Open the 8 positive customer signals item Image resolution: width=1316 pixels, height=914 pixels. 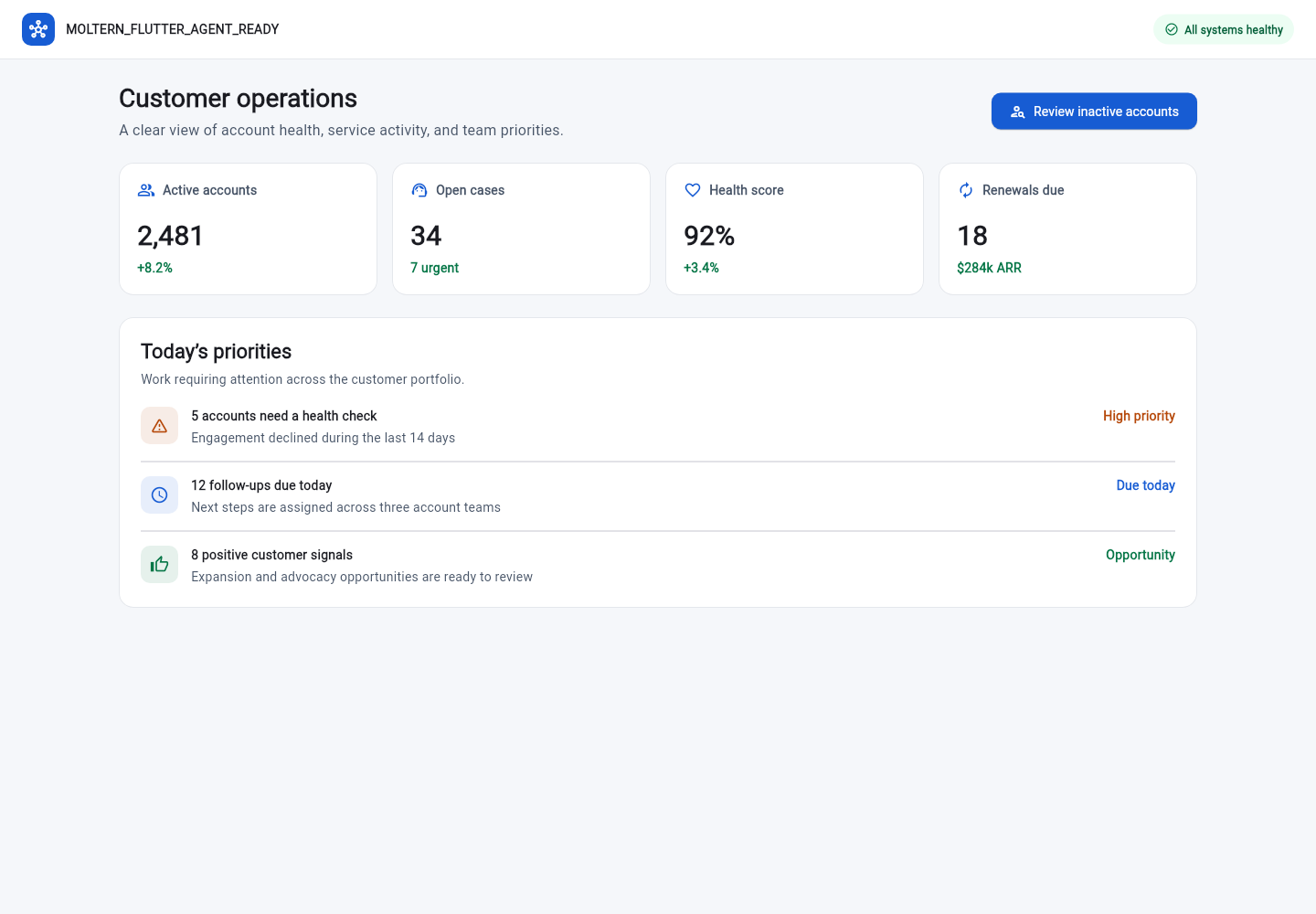point(658,566)
